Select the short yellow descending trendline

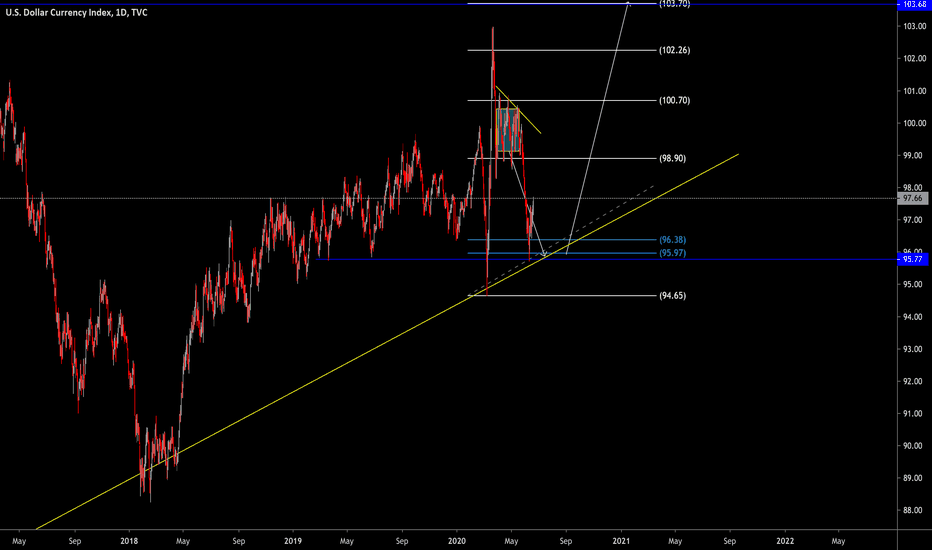pos(518,110)
